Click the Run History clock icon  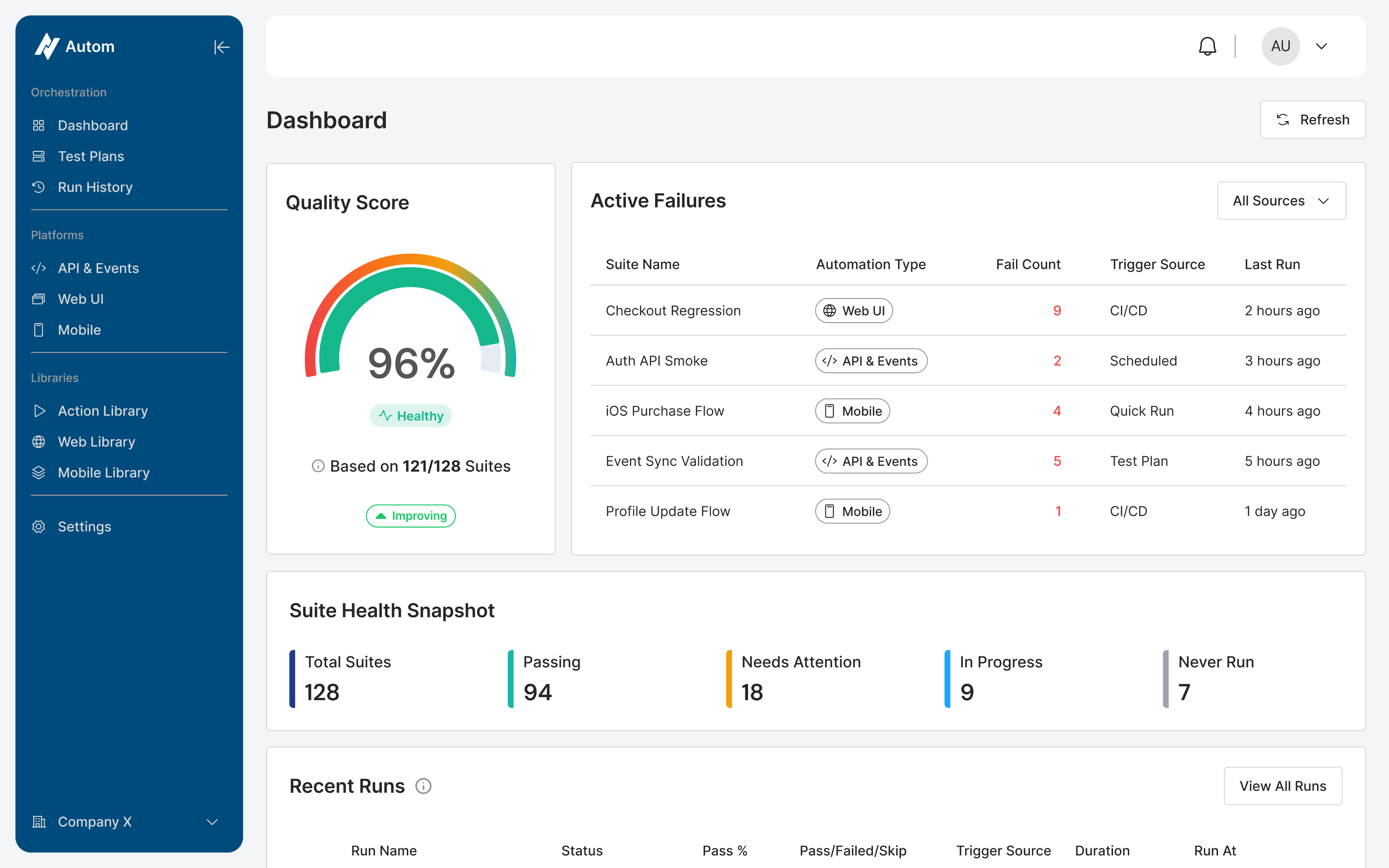click(38, 187)
